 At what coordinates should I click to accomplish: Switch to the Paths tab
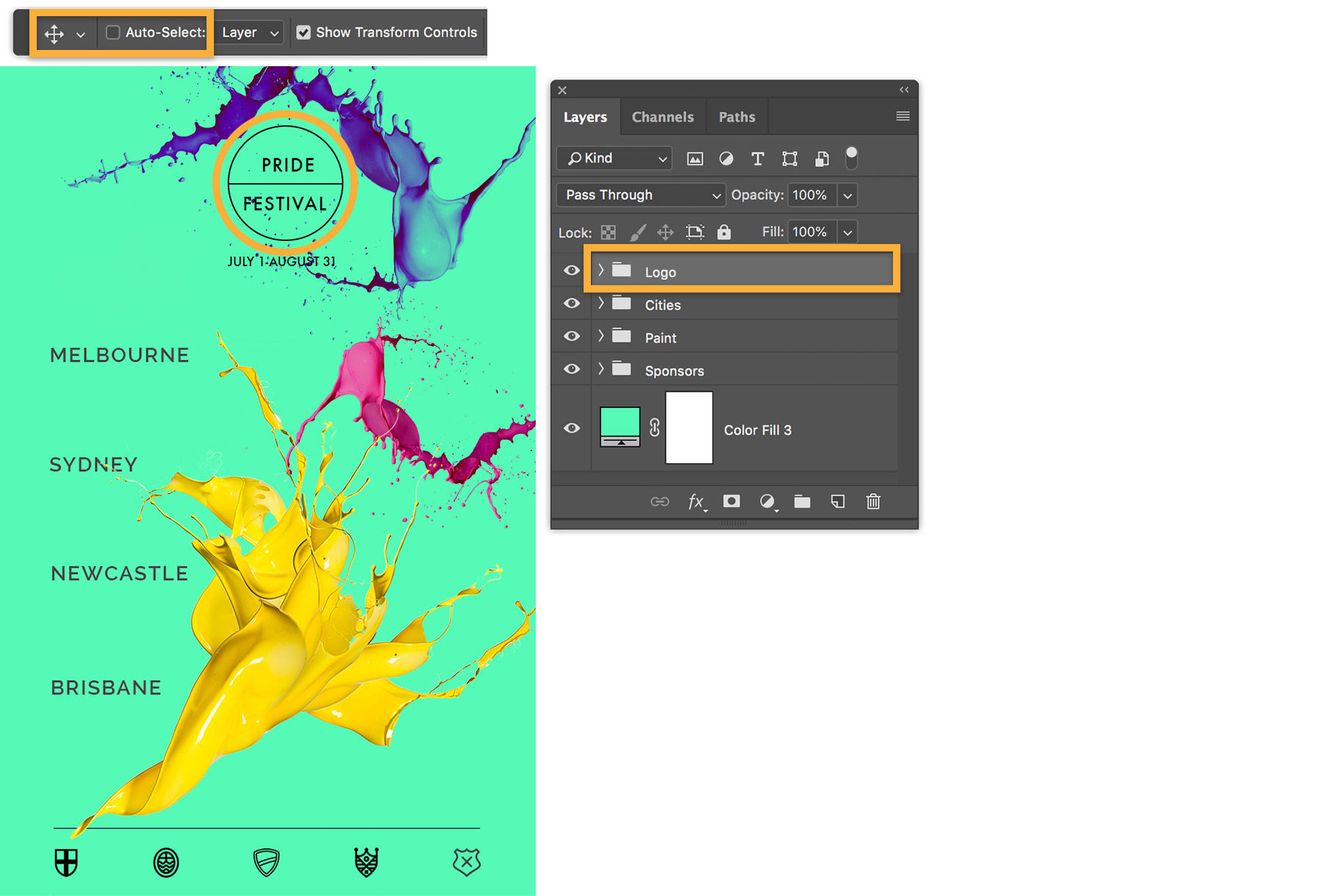coord(736,116)
